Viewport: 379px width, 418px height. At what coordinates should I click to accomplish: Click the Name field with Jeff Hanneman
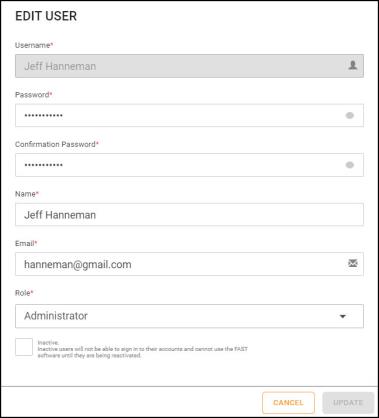[x=189, y=215]
